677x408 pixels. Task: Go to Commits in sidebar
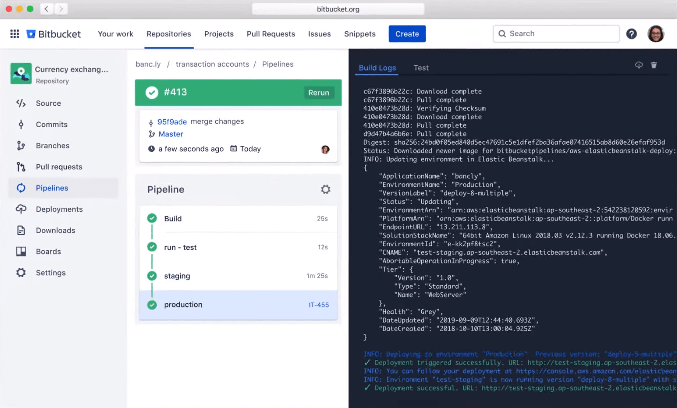pos(51,124)
